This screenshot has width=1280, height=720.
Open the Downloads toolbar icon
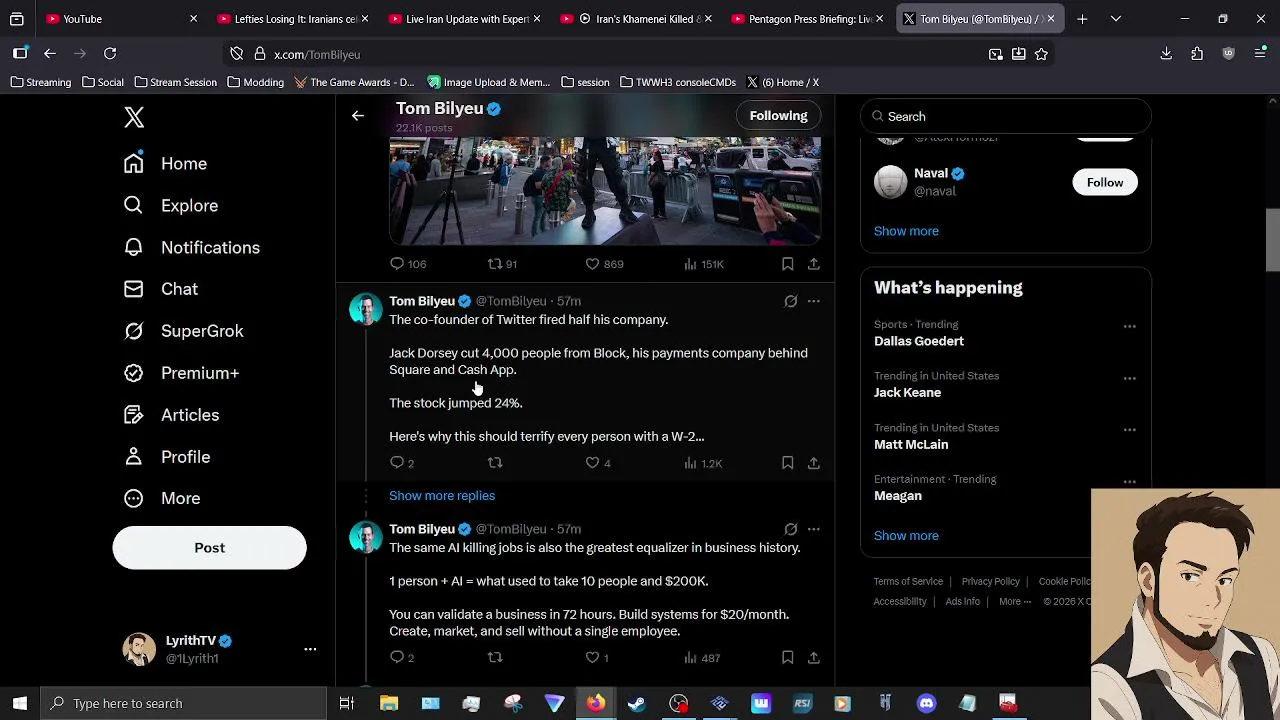pos(1166,54)
